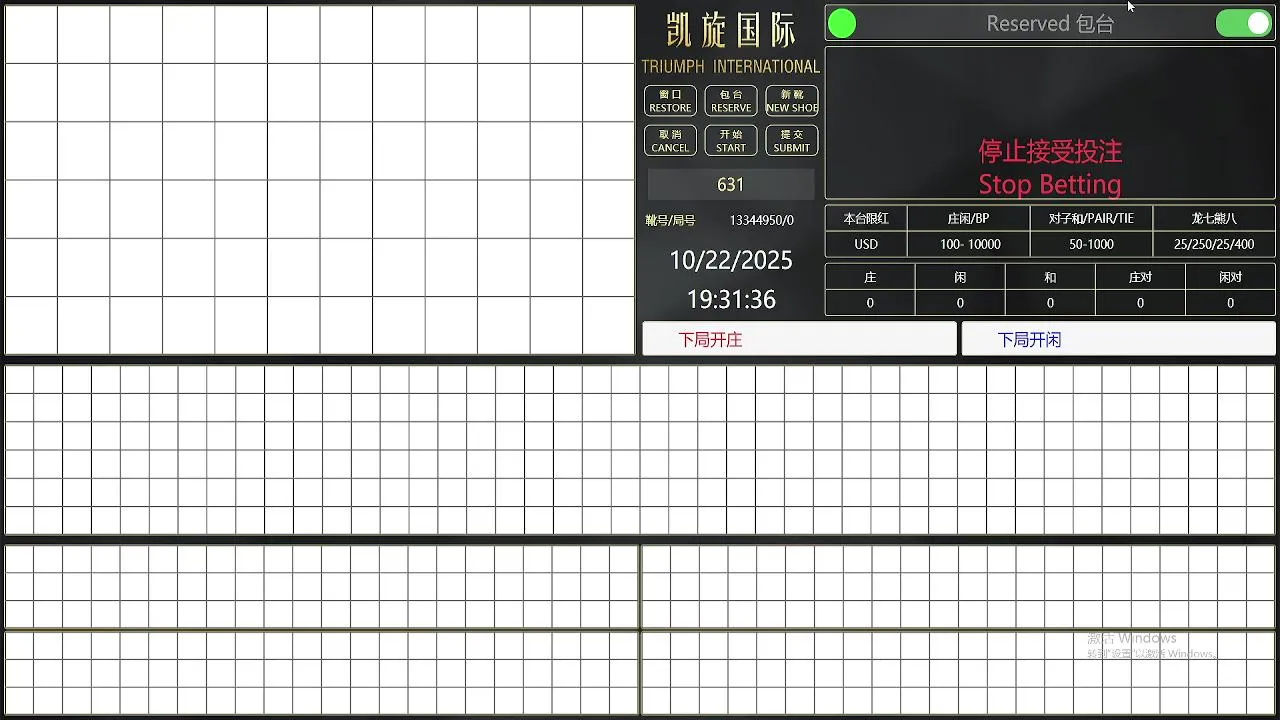Click the 和 tie count header

1050,277
